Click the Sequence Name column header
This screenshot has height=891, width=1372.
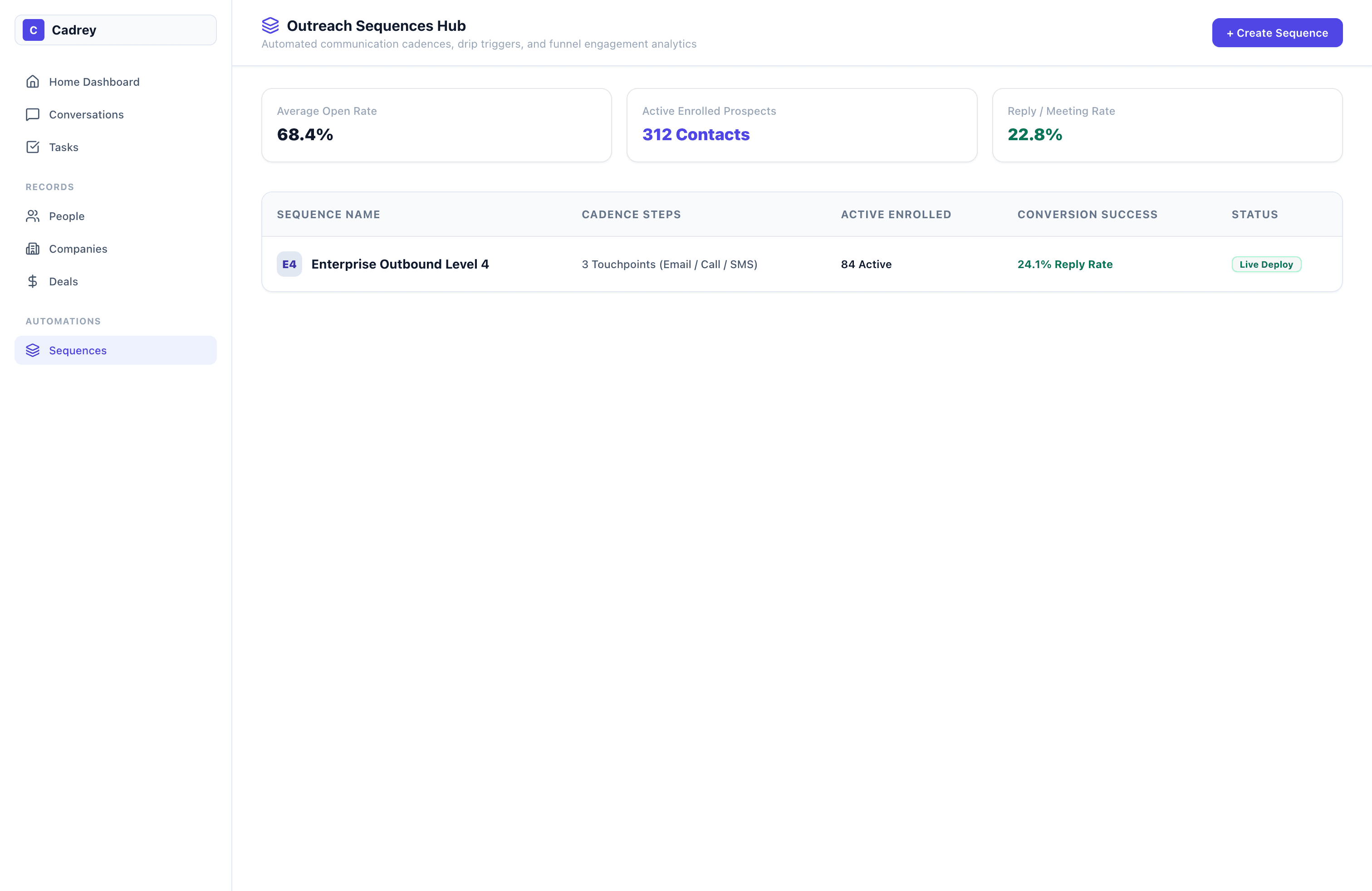click(328, 215)
